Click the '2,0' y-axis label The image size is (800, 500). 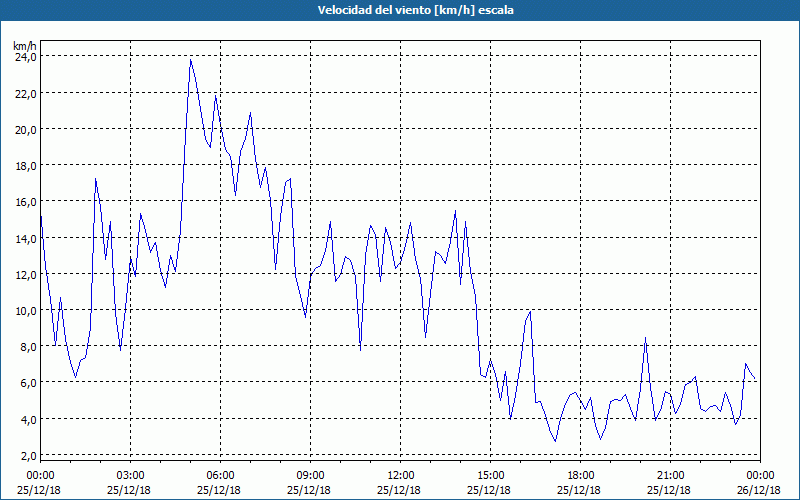[28, 456]
